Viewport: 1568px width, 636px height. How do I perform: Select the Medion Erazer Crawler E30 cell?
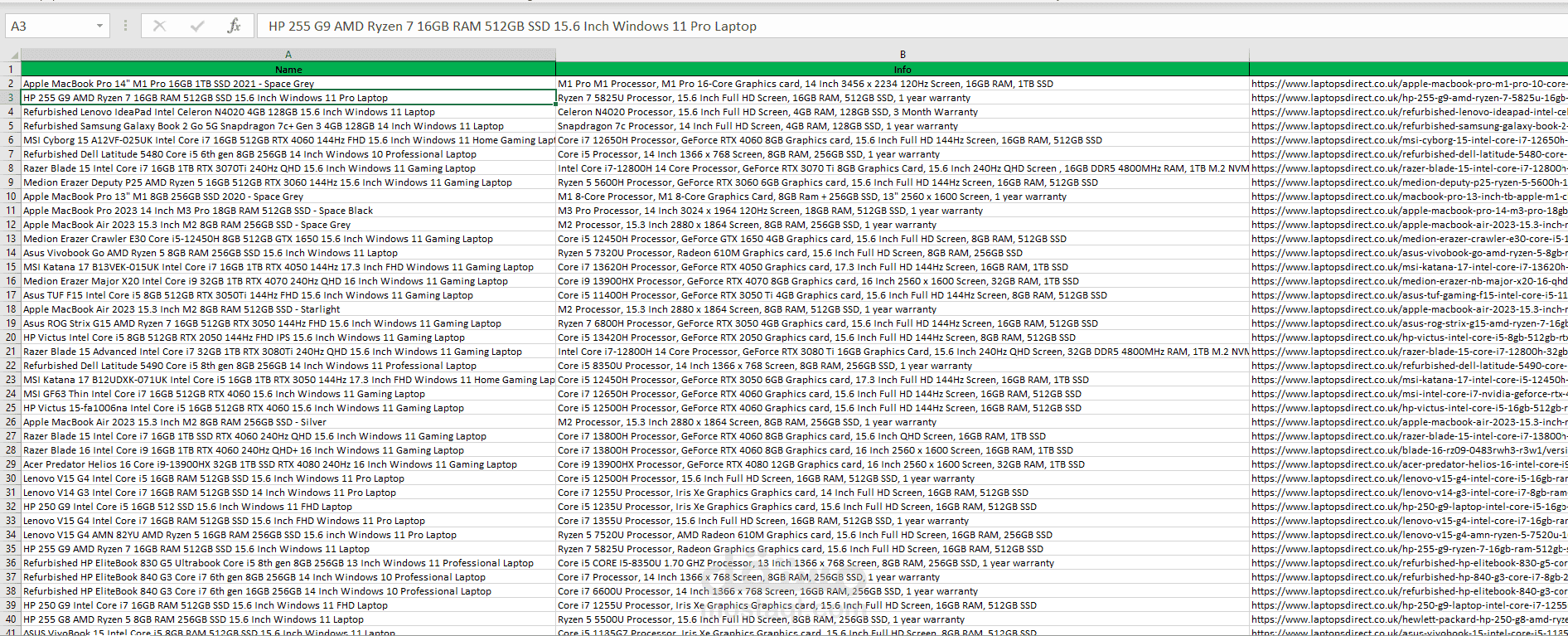tap(288, 239)
